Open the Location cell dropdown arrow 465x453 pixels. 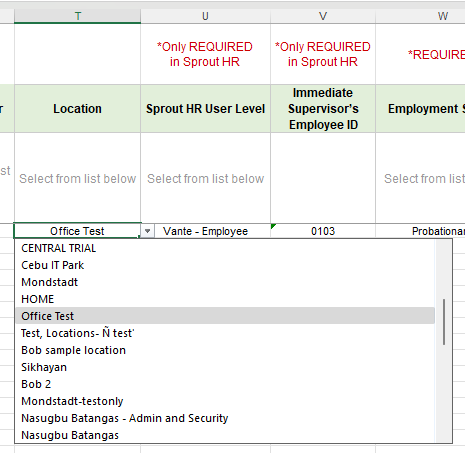[x=148, y=231]
